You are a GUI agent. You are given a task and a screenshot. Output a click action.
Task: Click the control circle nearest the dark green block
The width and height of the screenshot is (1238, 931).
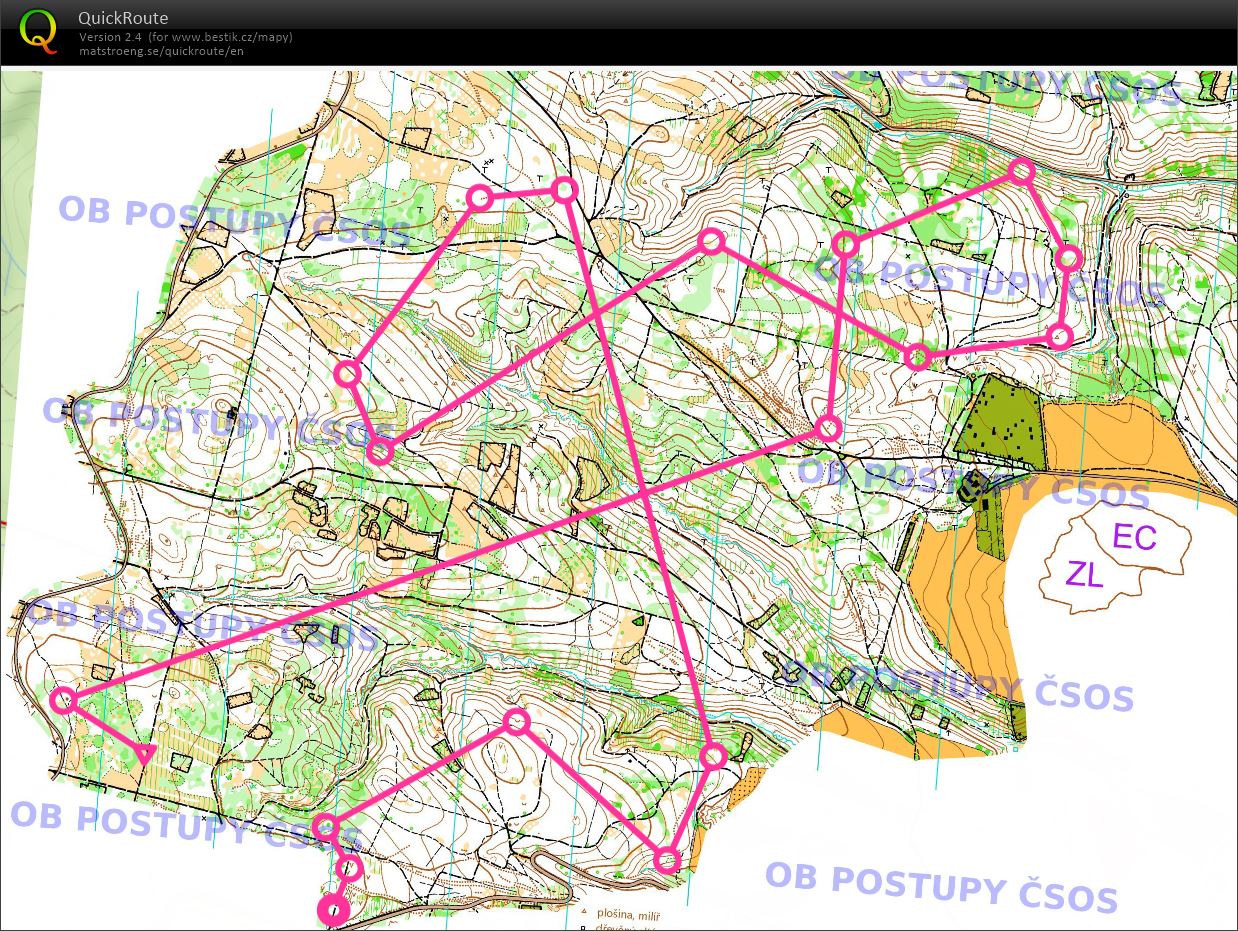[918, 356]
